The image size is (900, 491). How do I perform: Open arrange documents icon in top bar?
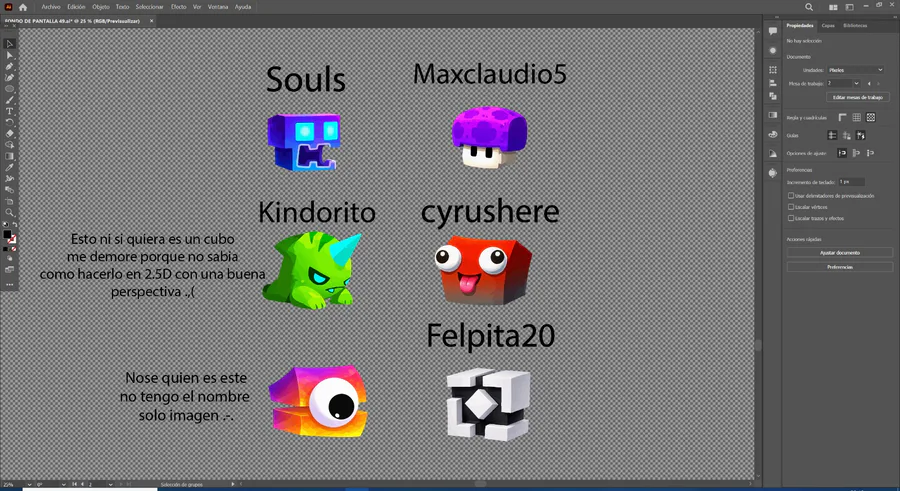tap(833, 7)
